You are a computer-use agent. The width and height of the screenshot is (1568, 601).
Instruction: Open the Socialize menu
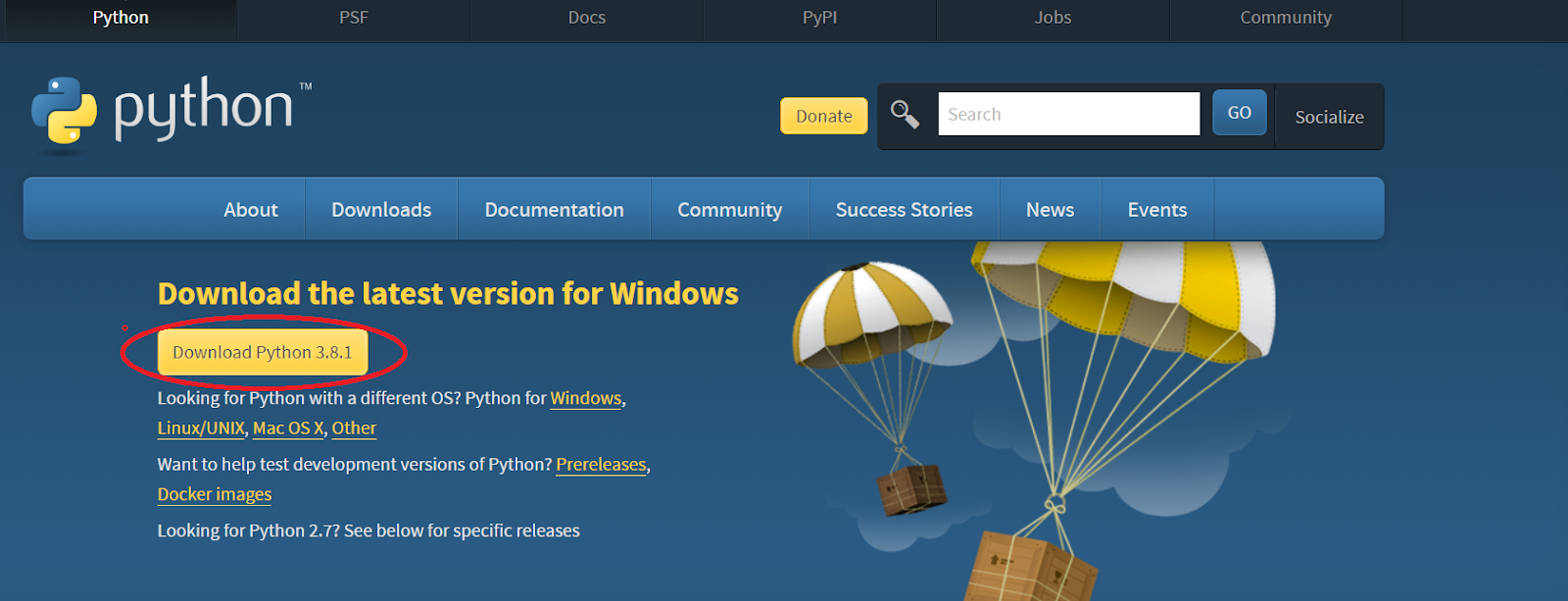1330,117
